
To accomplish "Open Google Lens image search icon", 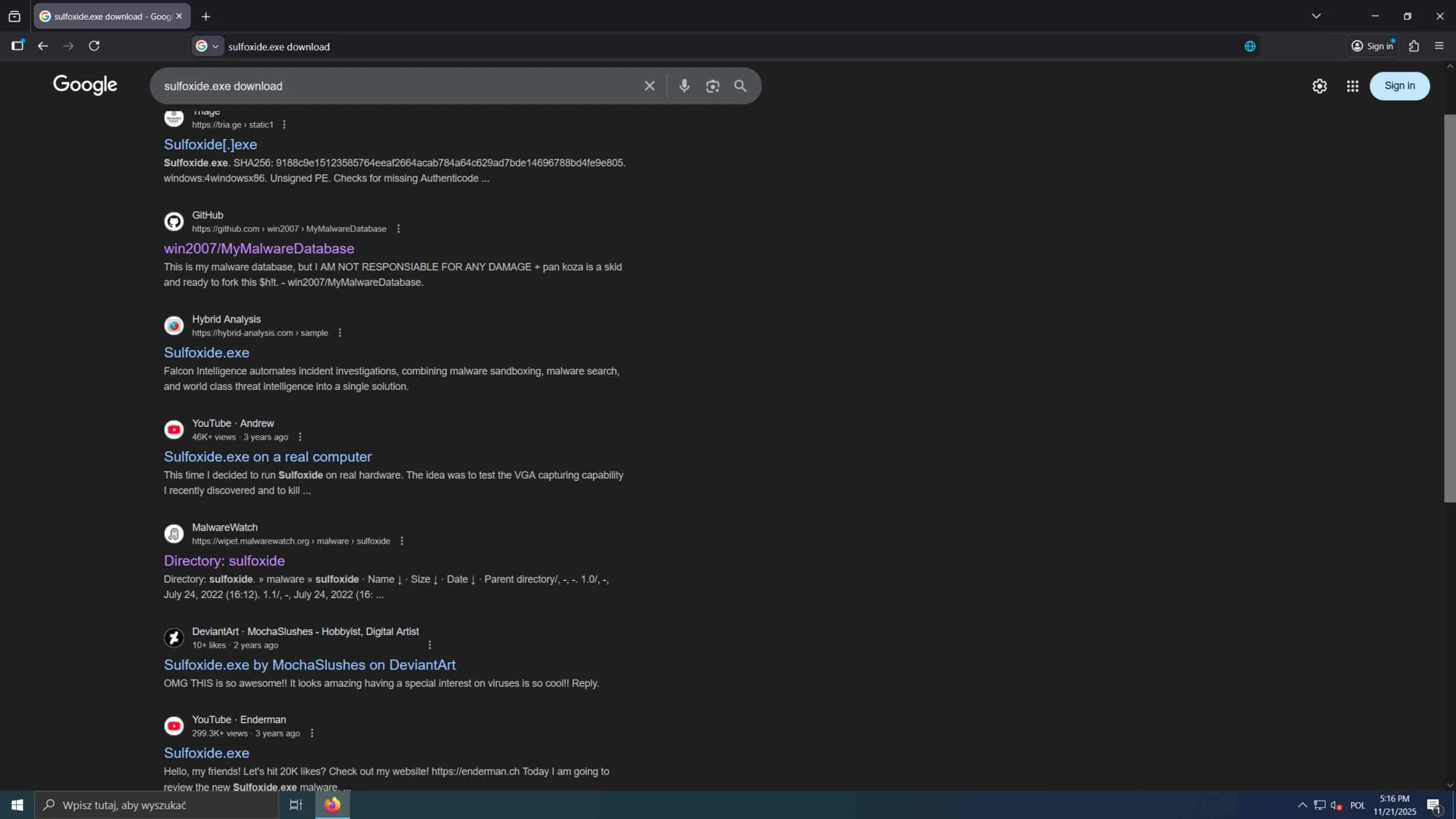I will click(x=713, y=86).
